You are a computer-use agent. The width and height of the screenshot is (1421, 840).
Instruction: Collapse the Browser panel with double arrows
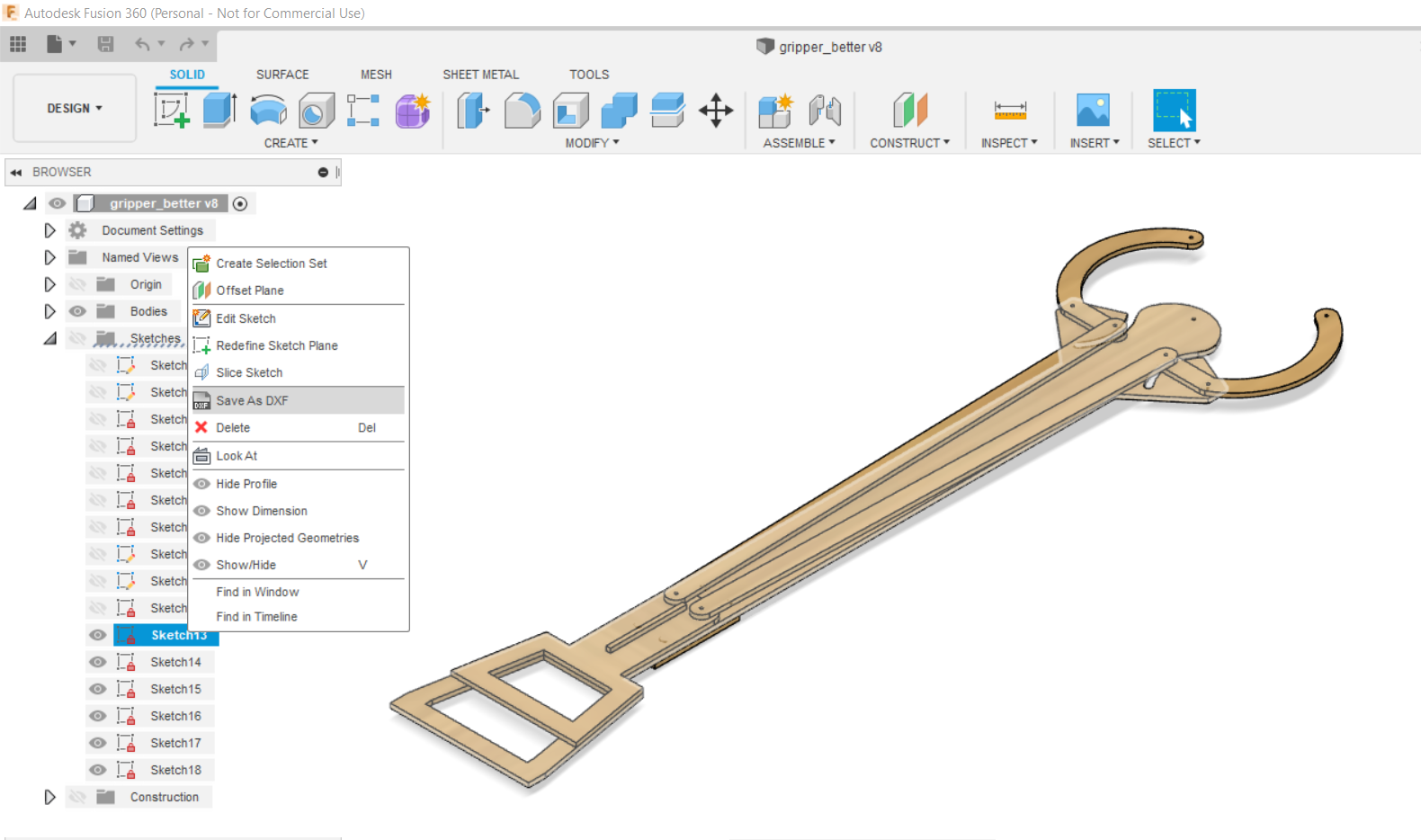click(16, 172)
